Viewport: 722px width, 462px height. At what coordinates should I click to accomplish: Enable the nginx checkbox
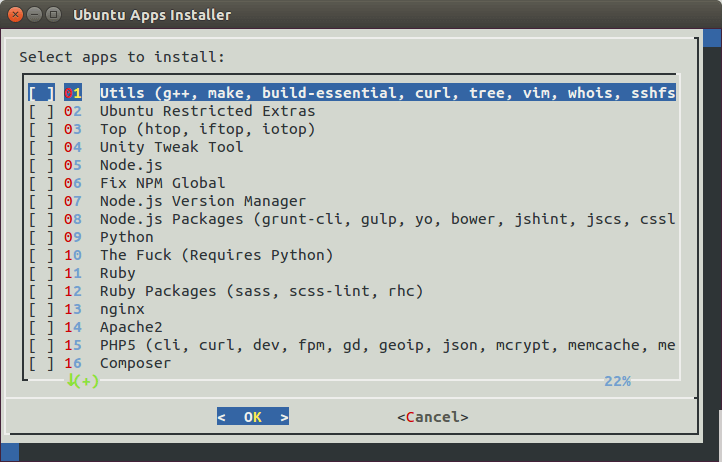pyautogui.click(x=41, y=309)
